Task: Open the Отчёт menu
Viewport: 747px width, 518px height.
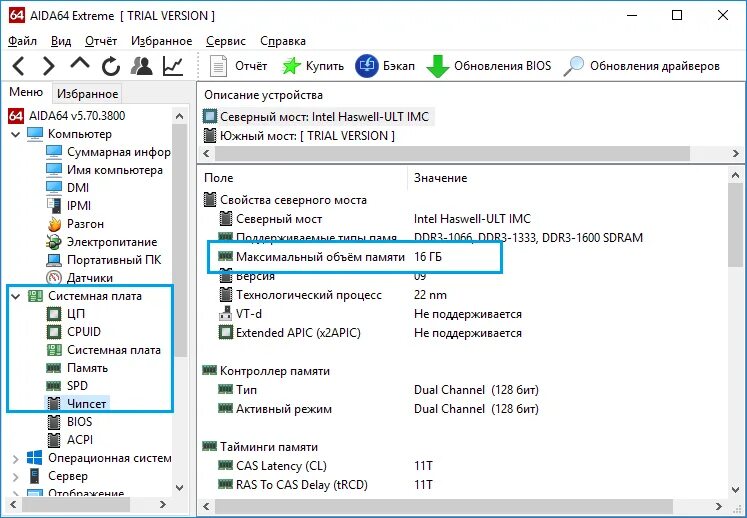Action: click(x=101, y=41)
